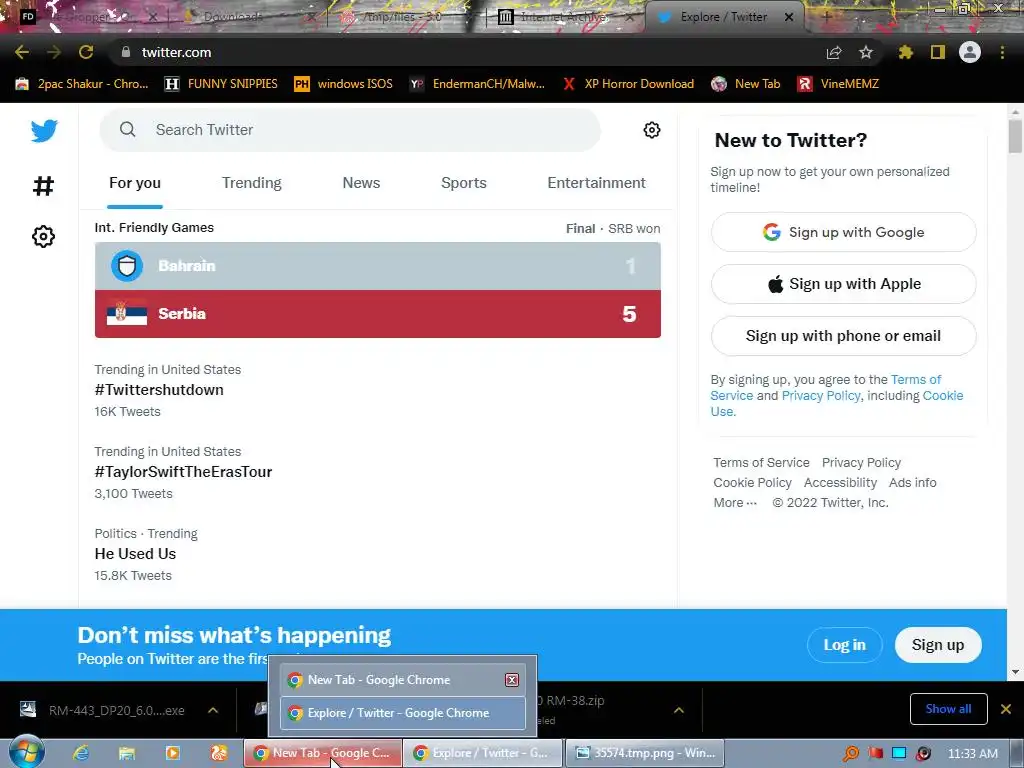Screen dimensions: 1024x768
Task: Click the padlock site info icon
Action: pyautogui.click(x=125, y=52)
